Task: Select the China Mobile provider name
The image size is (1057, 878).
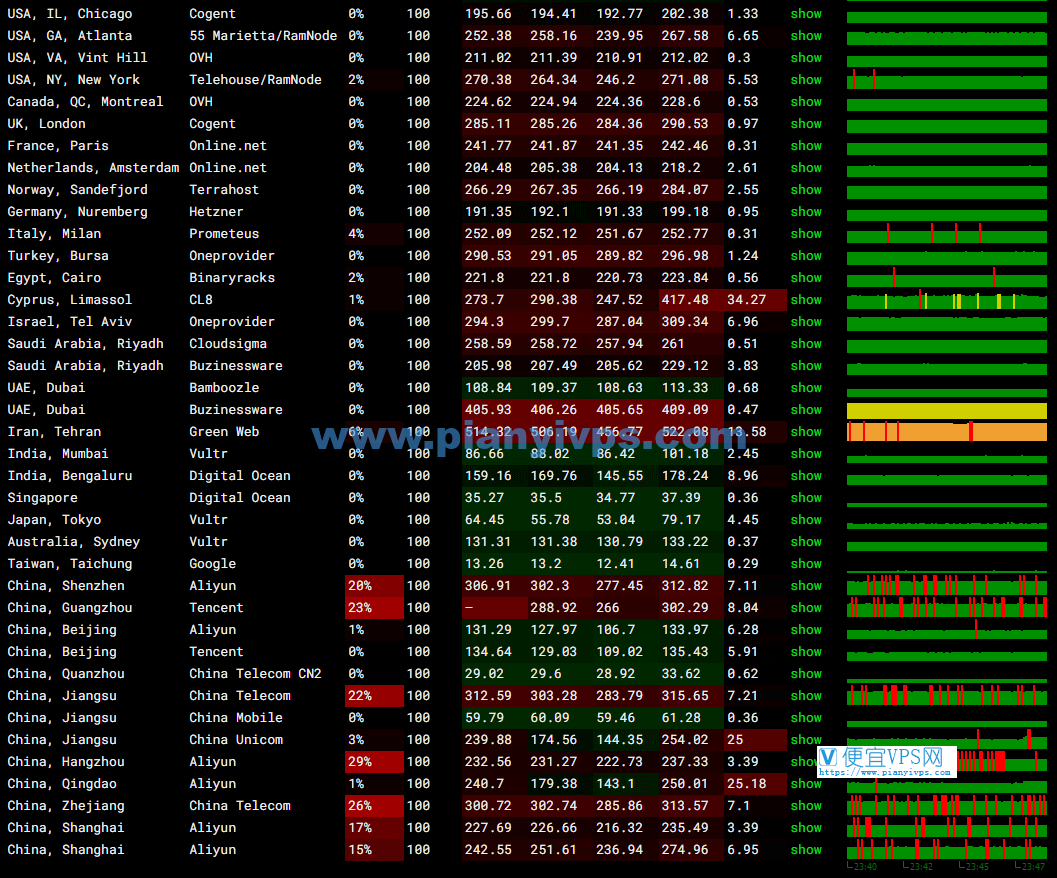Action: [236, 719]
